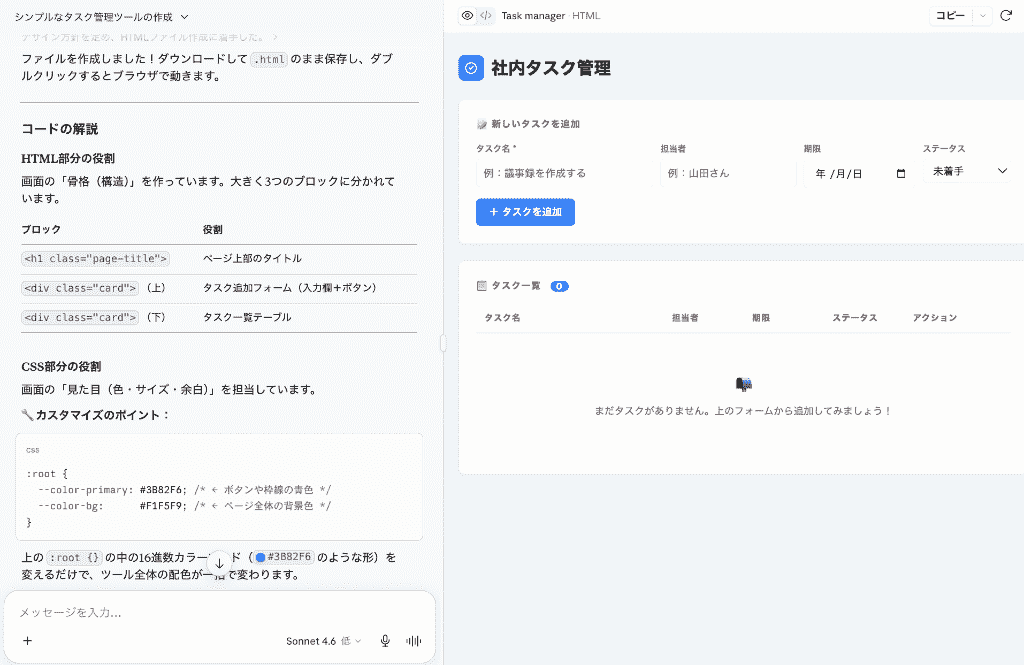The width and height of the screenshot is (1024, 665).
Task: Click the タスク一覧テーブル table cell
Action: (x=247, y=317)
